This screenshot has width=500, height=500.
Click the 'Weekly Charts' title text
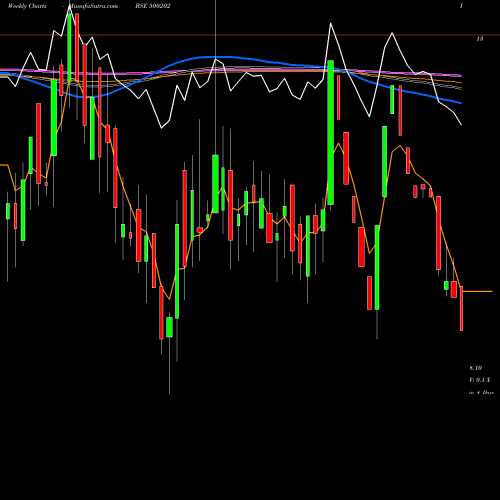click(28, 6)
